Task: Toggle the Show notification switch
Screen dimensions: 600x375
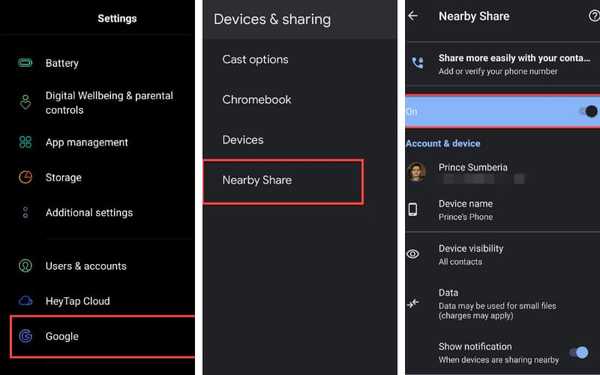Action: point(579,352)
